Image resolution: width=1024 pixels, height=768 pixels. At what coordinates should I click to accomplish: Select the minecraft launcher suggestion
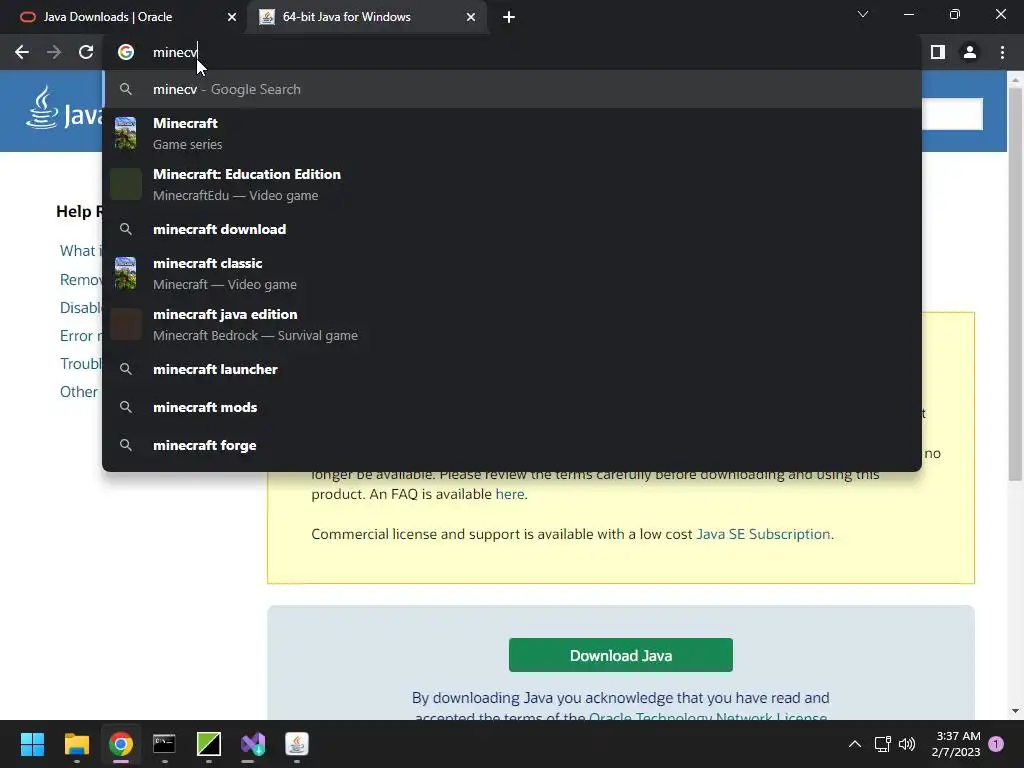[512, 369]
